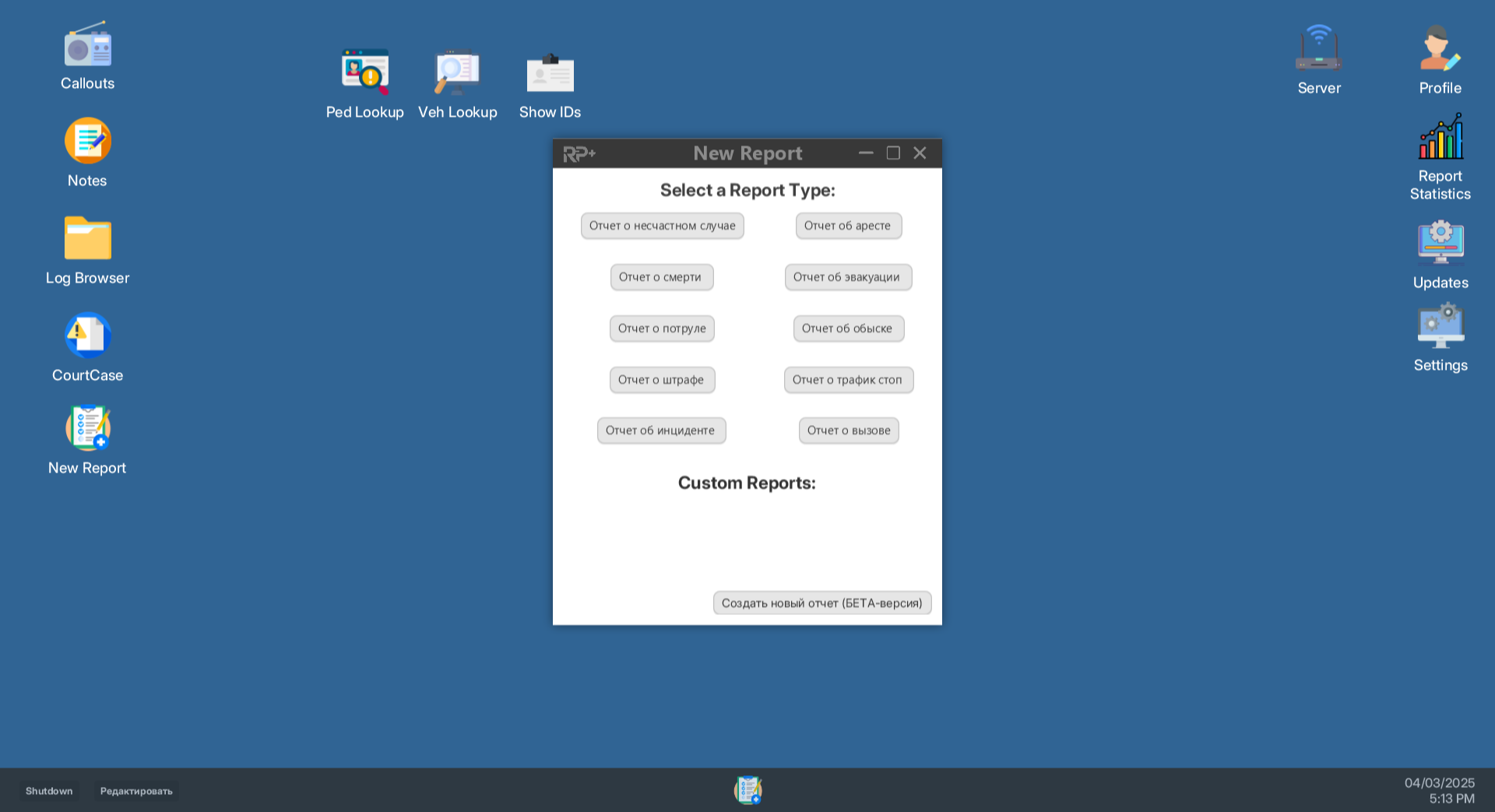Viewport: 1495px width, 812px height.
Task: Open the Server connection icon
Action: tap(1318, 48)
